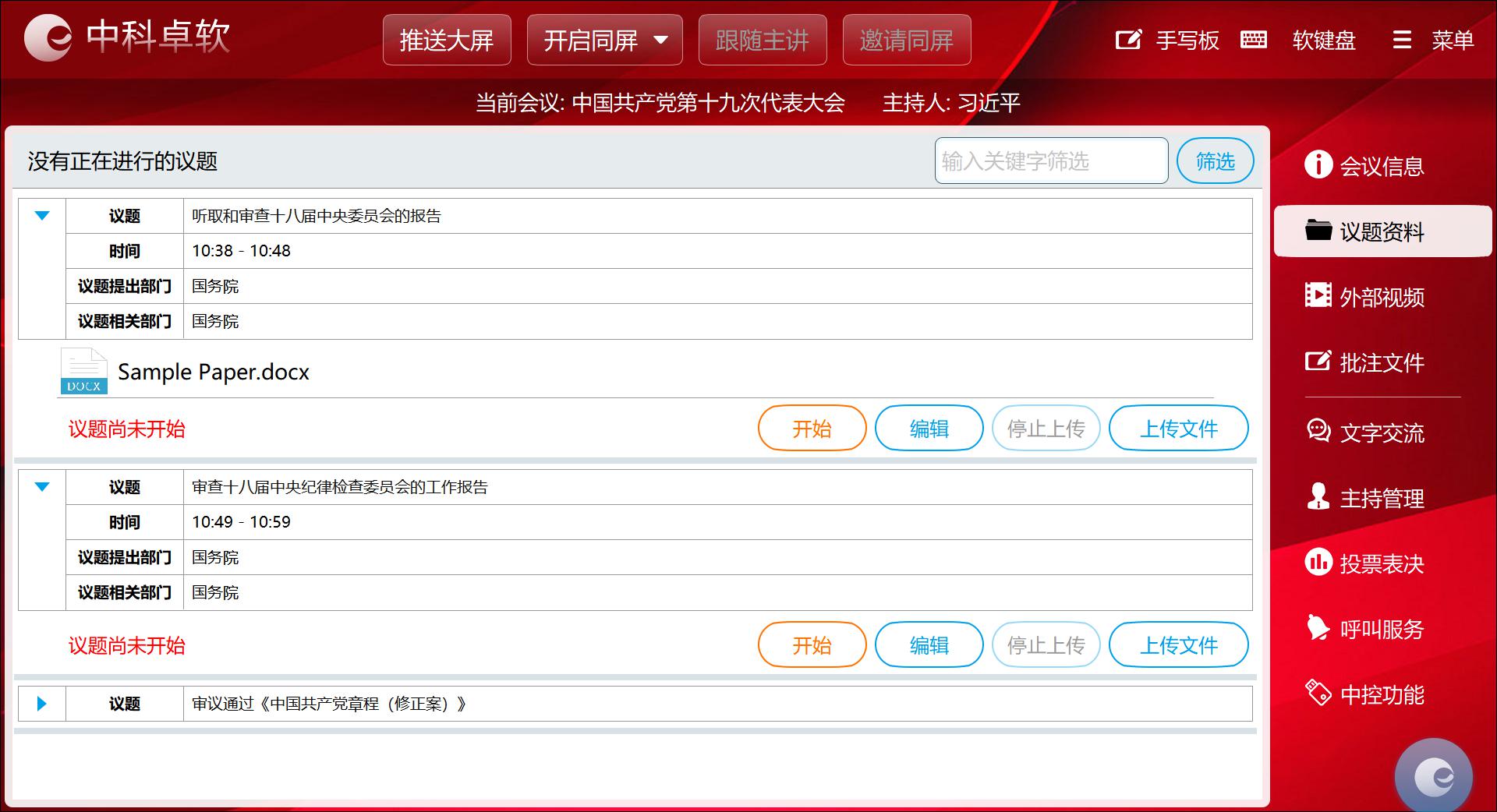Click the 文字交流 chat bubble icon
This screenshot has width=1497, height=812.
tap(1318, 431)
